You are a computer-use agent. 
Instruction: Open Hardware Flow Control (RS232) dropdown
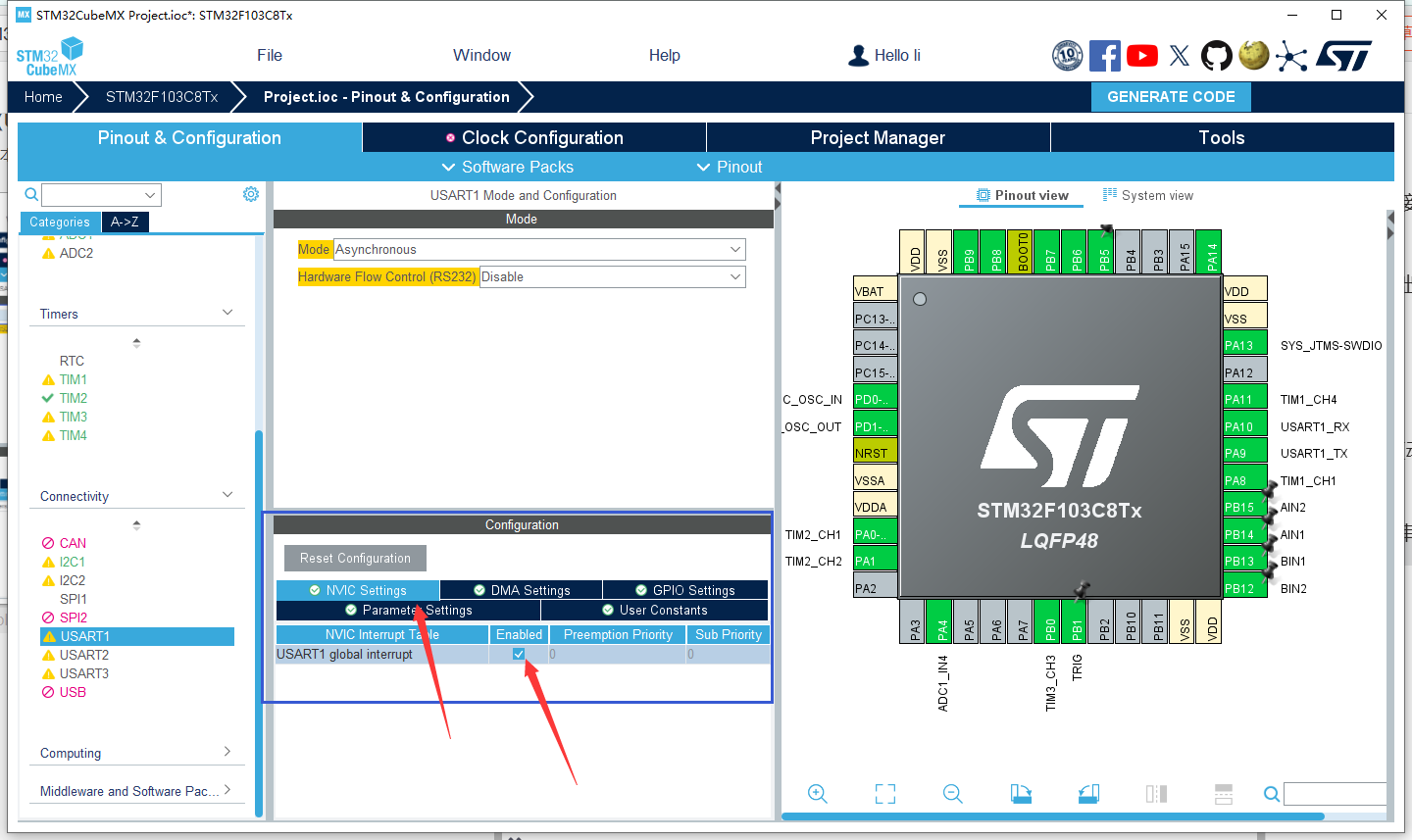(613, 277)
